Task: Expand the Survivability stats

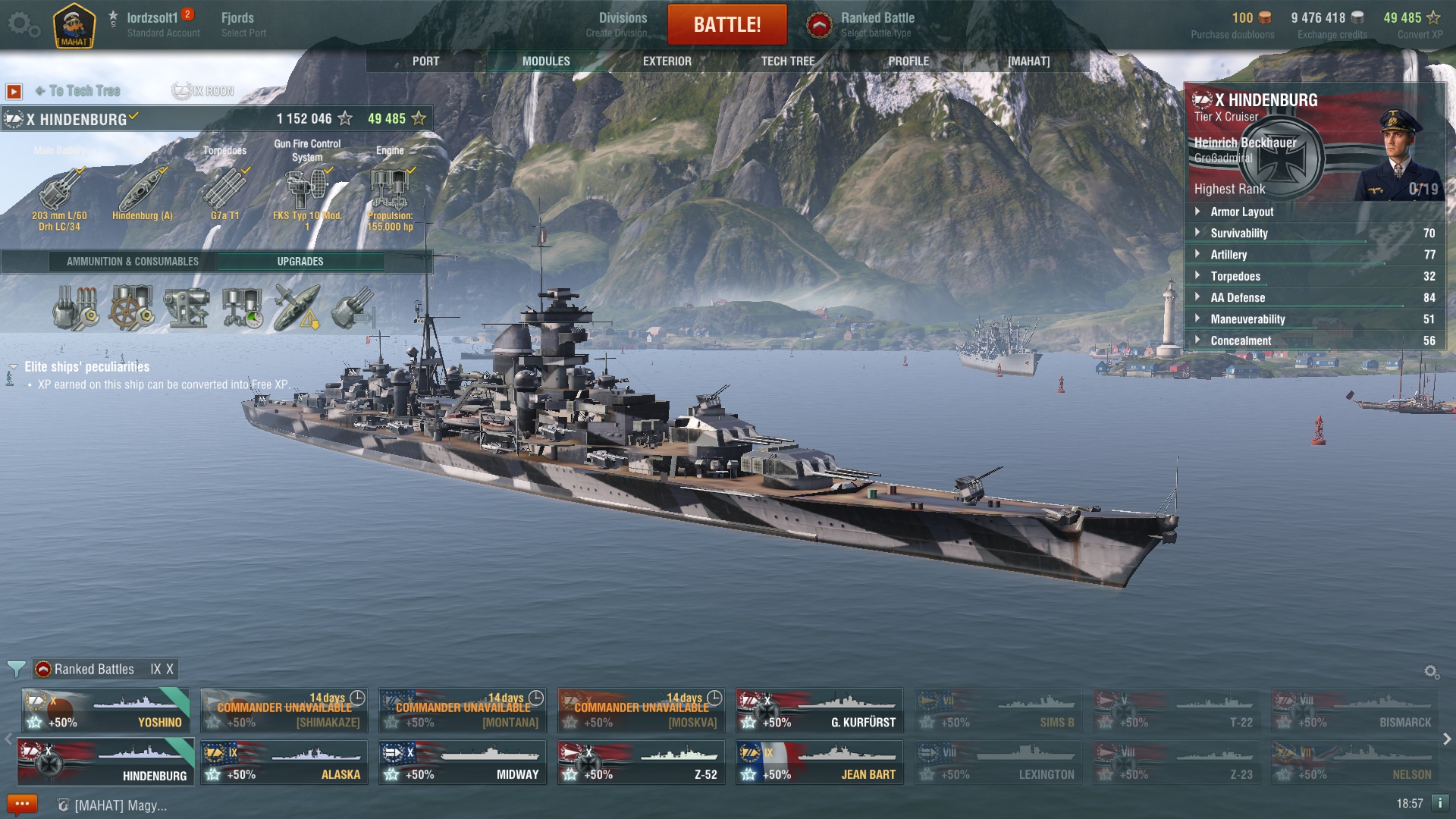Action: click(x=1314, y=233)
